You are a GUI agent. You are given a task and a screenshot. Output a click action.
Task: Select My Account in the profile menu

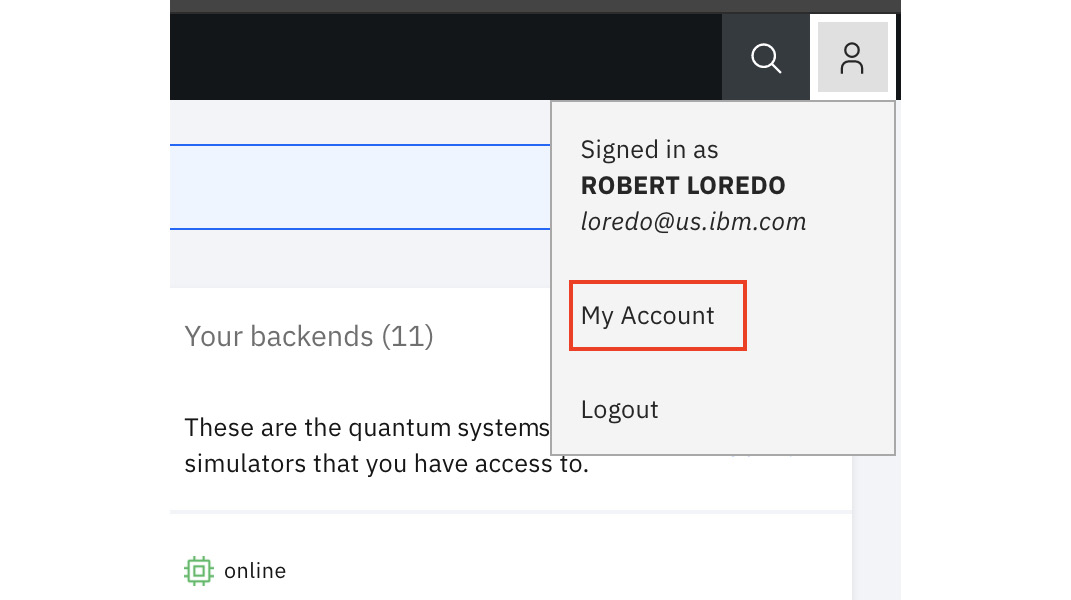[x=648, y=316]
